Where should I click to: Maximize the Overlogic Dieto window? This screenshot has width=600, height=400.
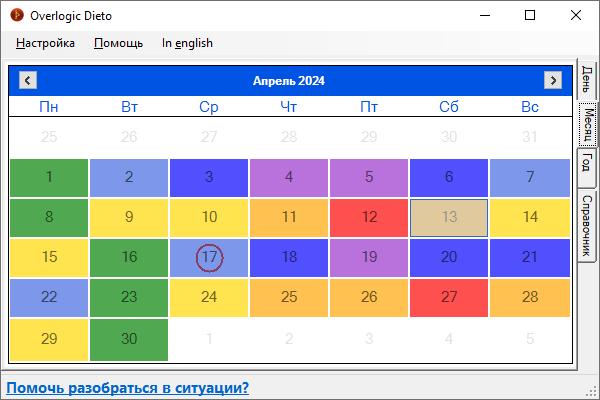click(x=530, y=15)
